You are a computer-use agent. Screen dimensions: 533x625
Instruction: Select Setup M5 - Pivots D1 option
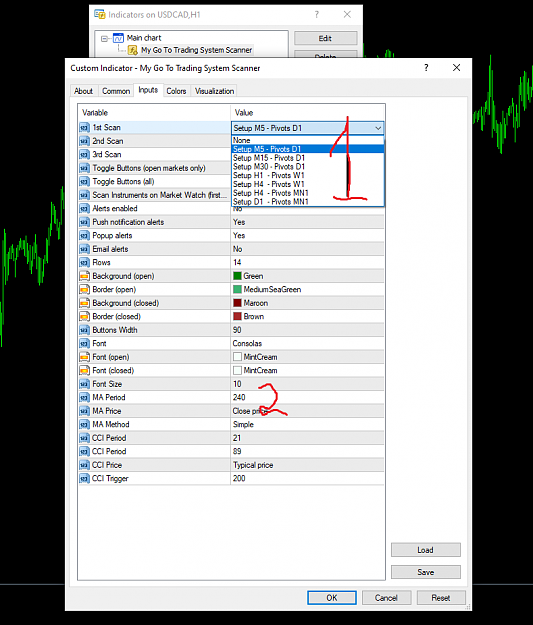coord(308,149)
